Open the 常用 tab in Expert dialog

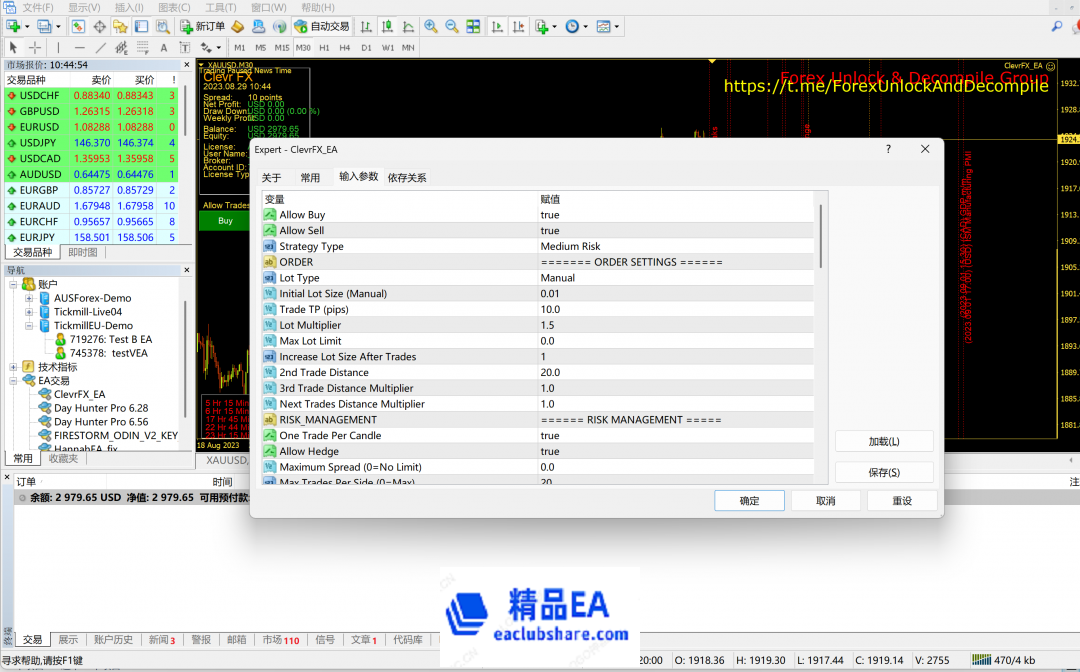click(310, 178)
